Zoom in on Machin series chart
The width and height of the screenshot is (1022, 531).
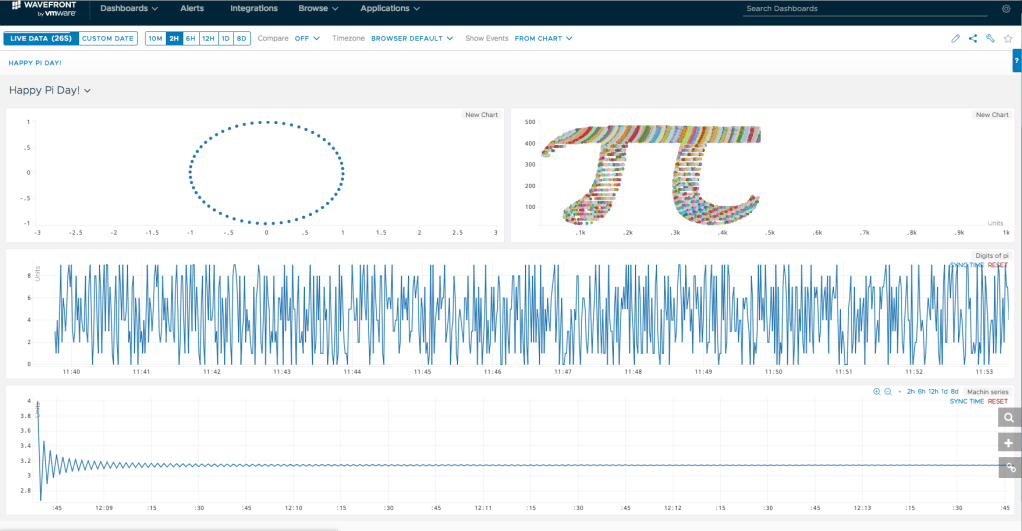pos(877,392)
